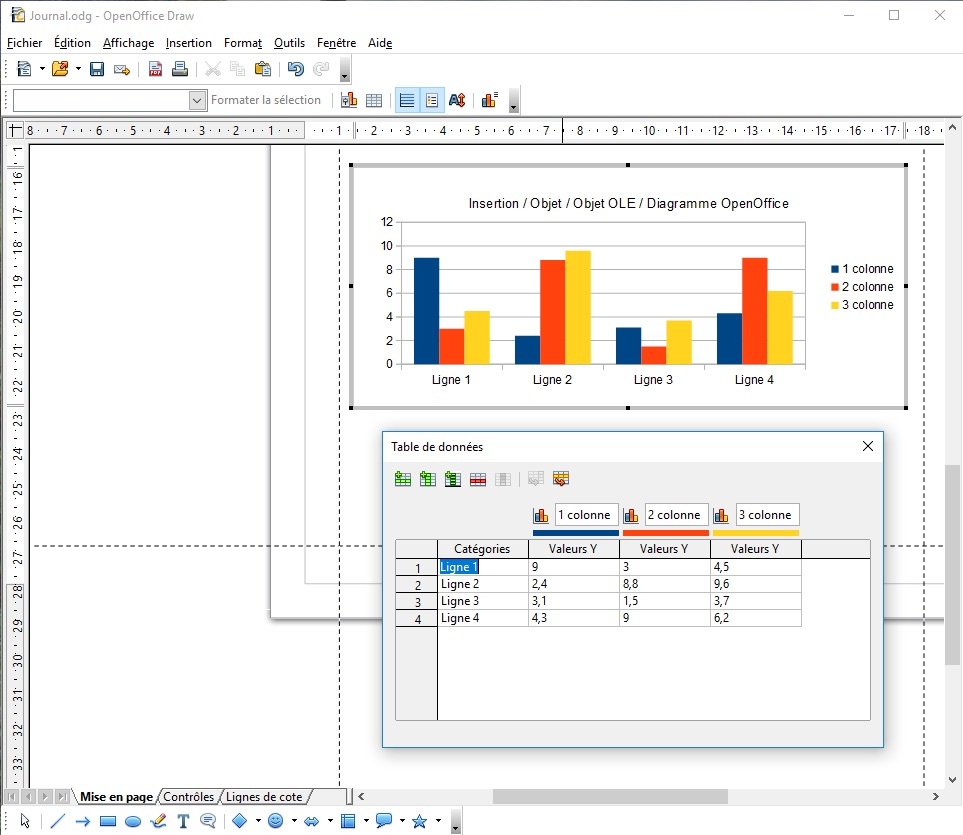The width and height of the screenshot is (963, 835).
Task: Click the orange color bar under 2 colonne
Action: (666, 533)
